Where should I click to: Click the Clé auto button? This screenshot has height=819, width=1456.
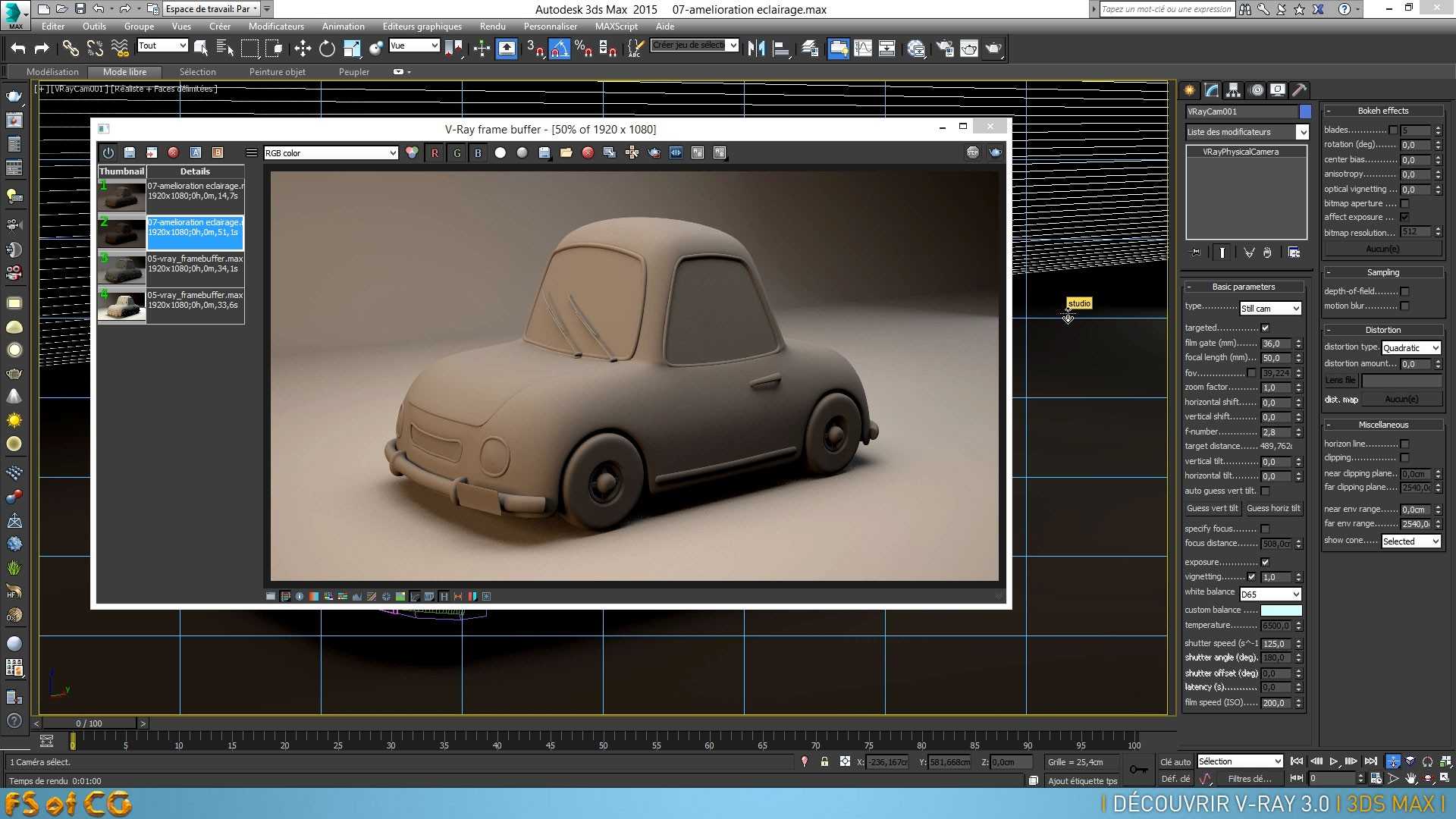(x=1175, y=762)
